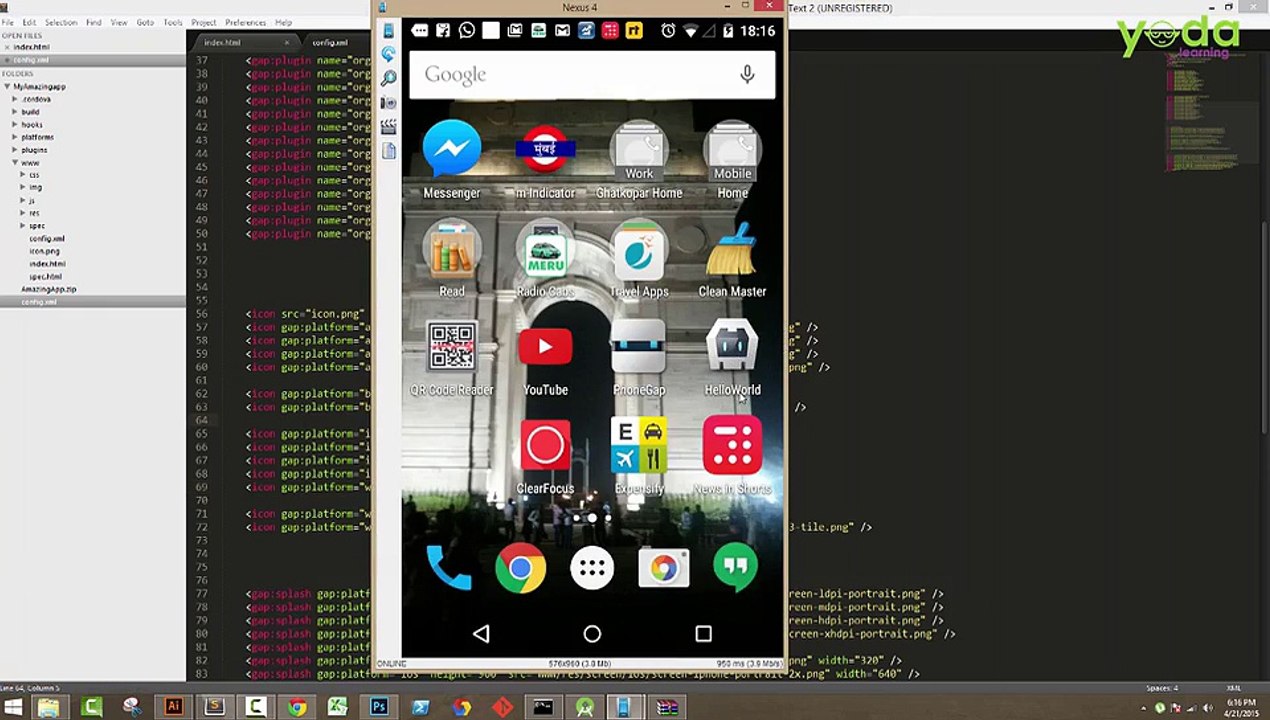
Task: Open the Radio Cabs folder
Action: (545, 249)
